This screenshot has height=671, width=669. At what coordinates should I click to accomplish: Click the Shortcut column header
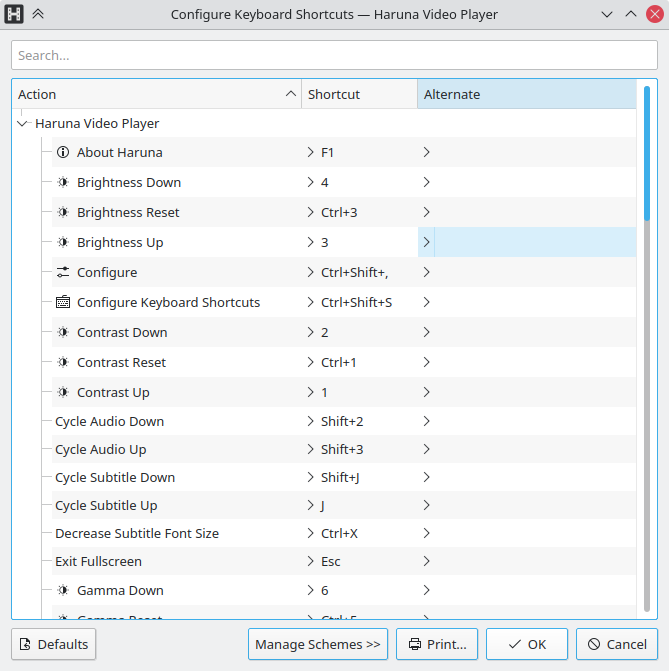[x=358, y=94]
